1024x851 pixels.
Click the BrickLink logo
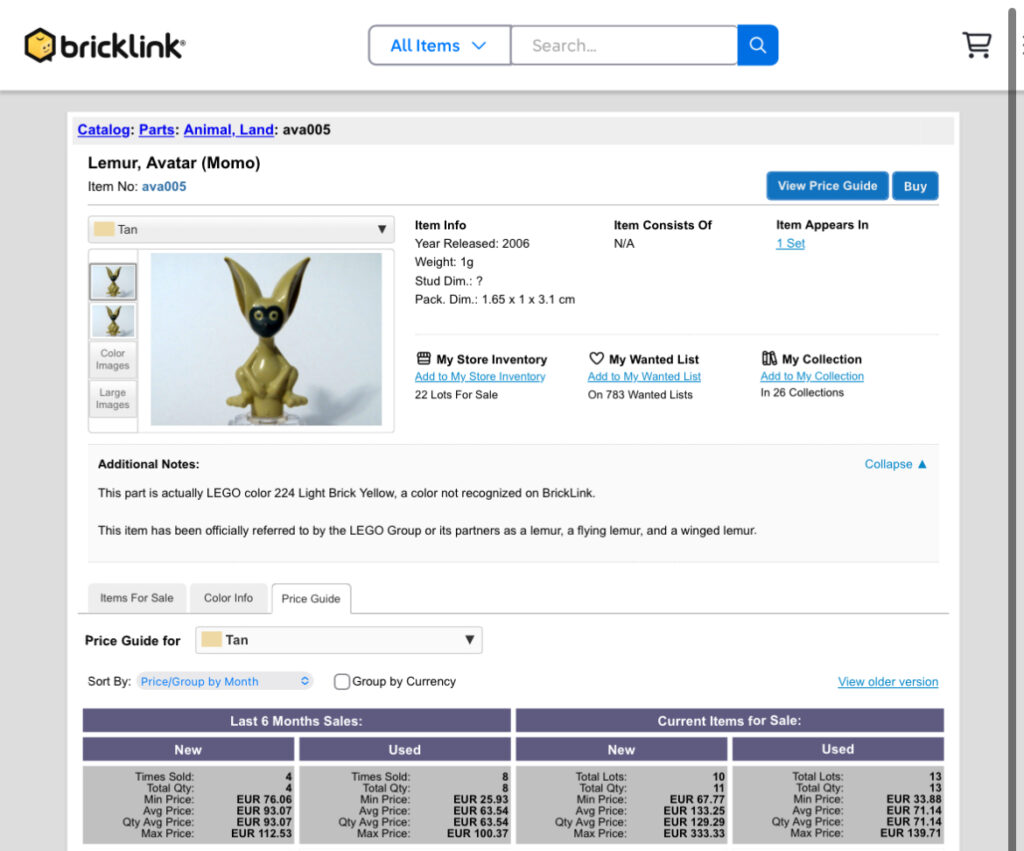[x=105, y=45]
